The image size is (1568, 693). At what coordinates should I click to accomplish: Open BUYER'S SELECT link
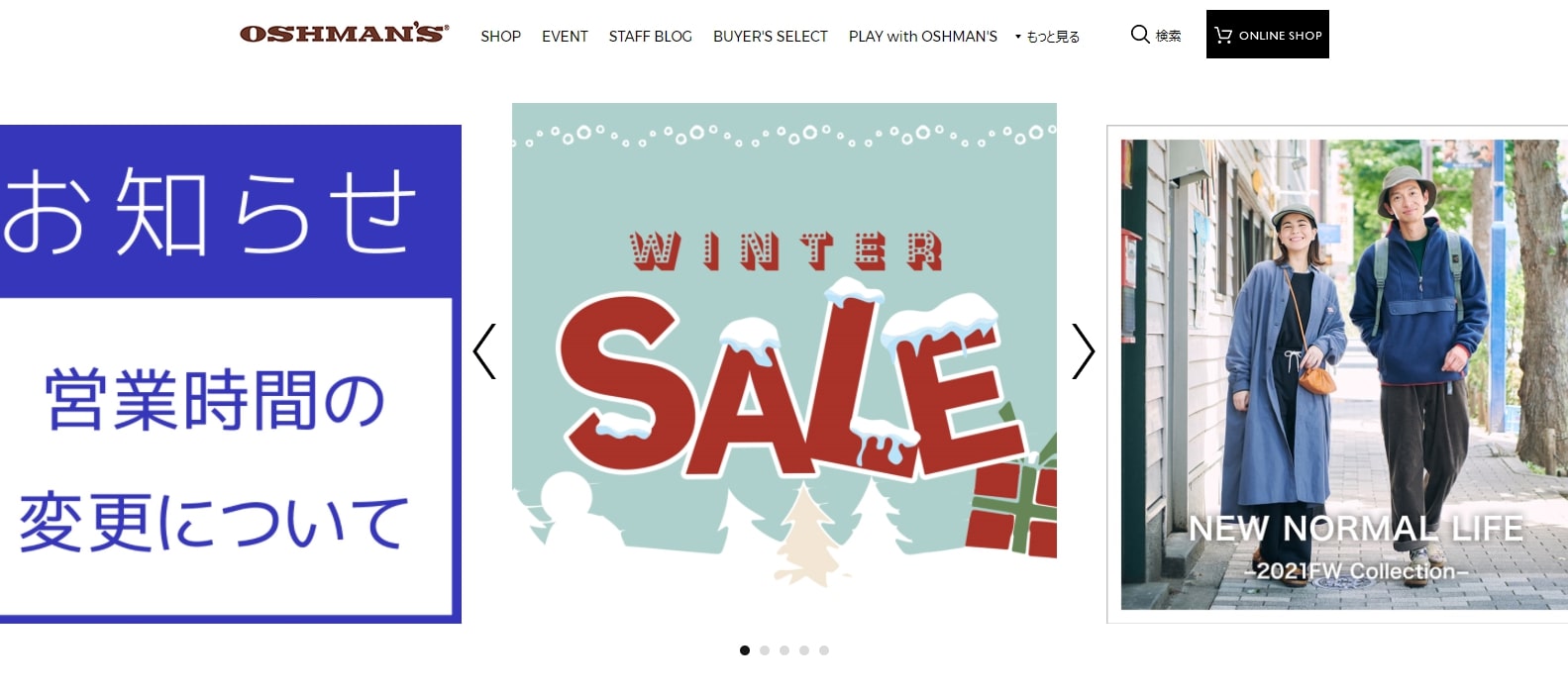[x=770, y=37]
